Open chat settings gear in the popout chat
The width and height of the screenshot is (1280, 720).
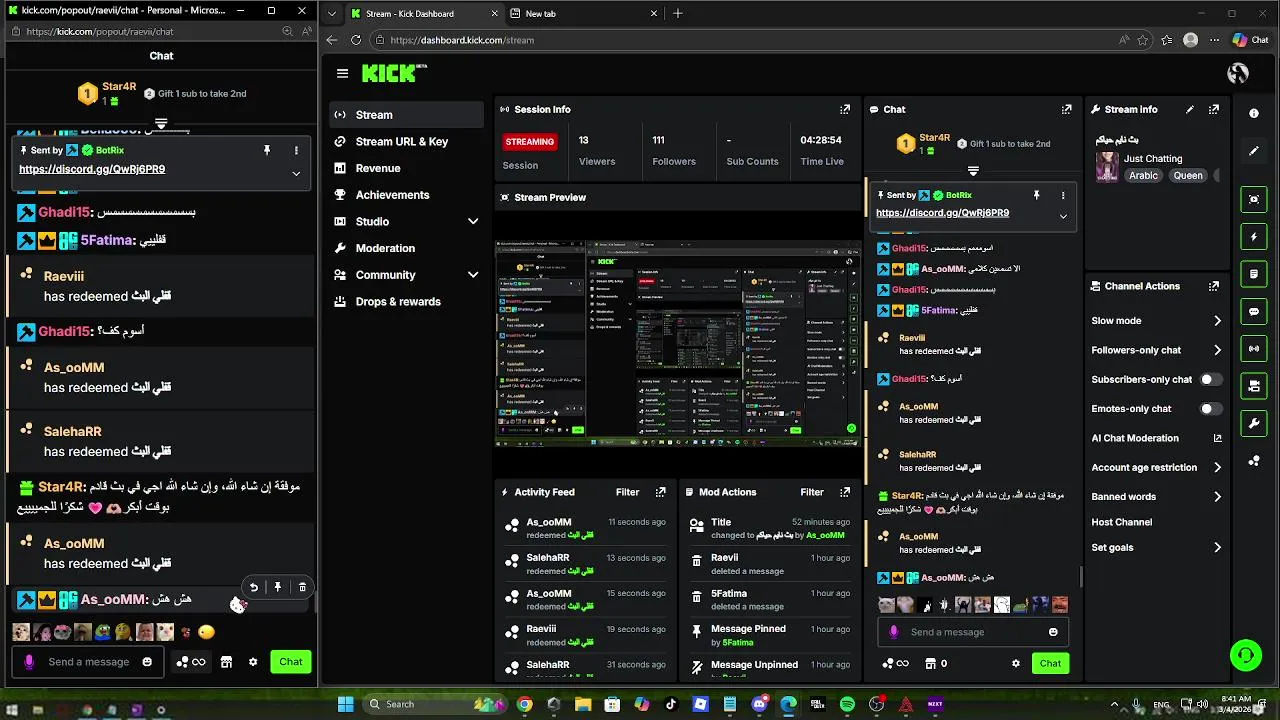pyautogui.click(x=253, y=662)
